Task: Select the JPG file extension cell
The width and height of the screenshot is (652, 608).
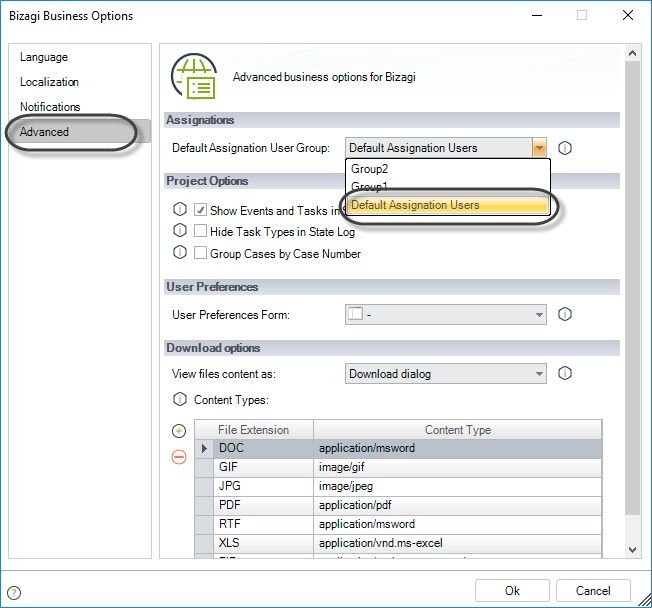Action: (x=263, y=486)
